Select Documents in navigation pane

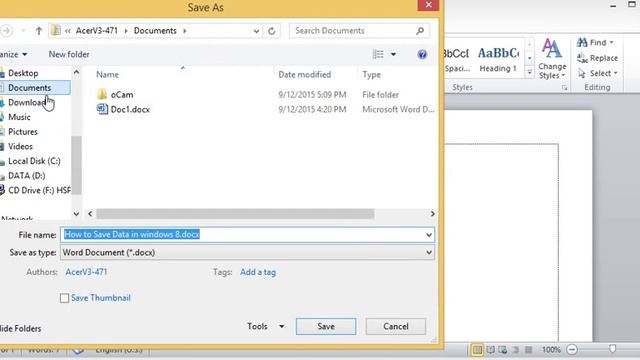[29, 88]
